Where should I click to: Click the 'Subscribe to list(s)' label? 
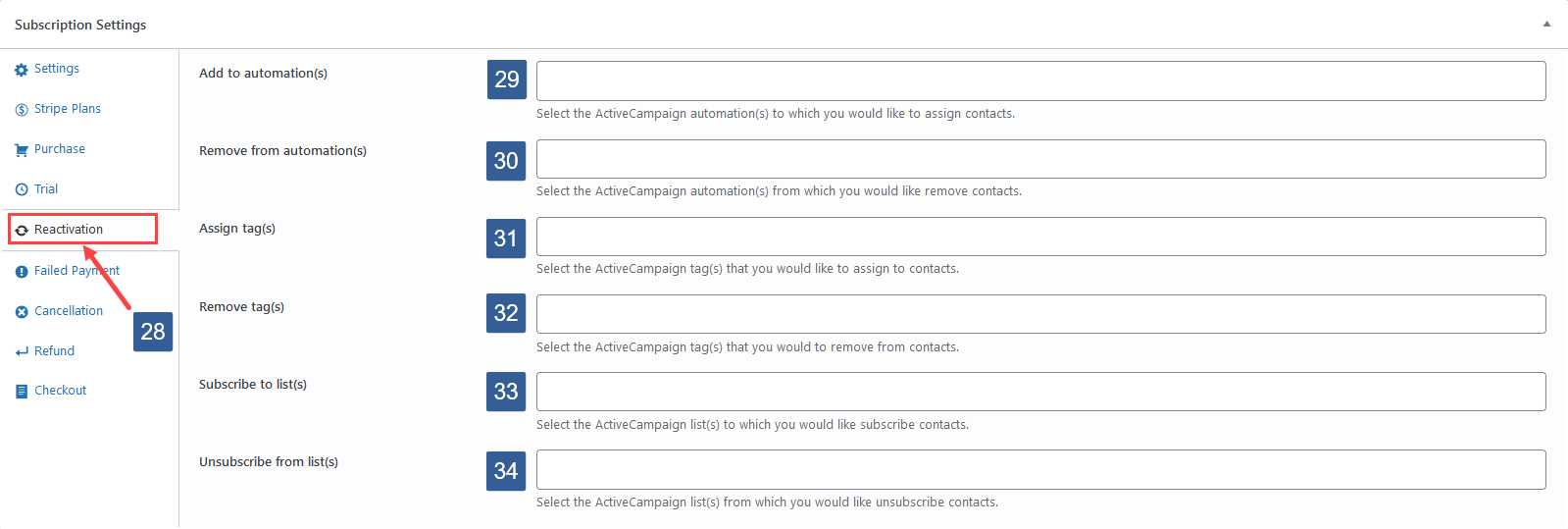pyautogui.click(x=253, y=385)
